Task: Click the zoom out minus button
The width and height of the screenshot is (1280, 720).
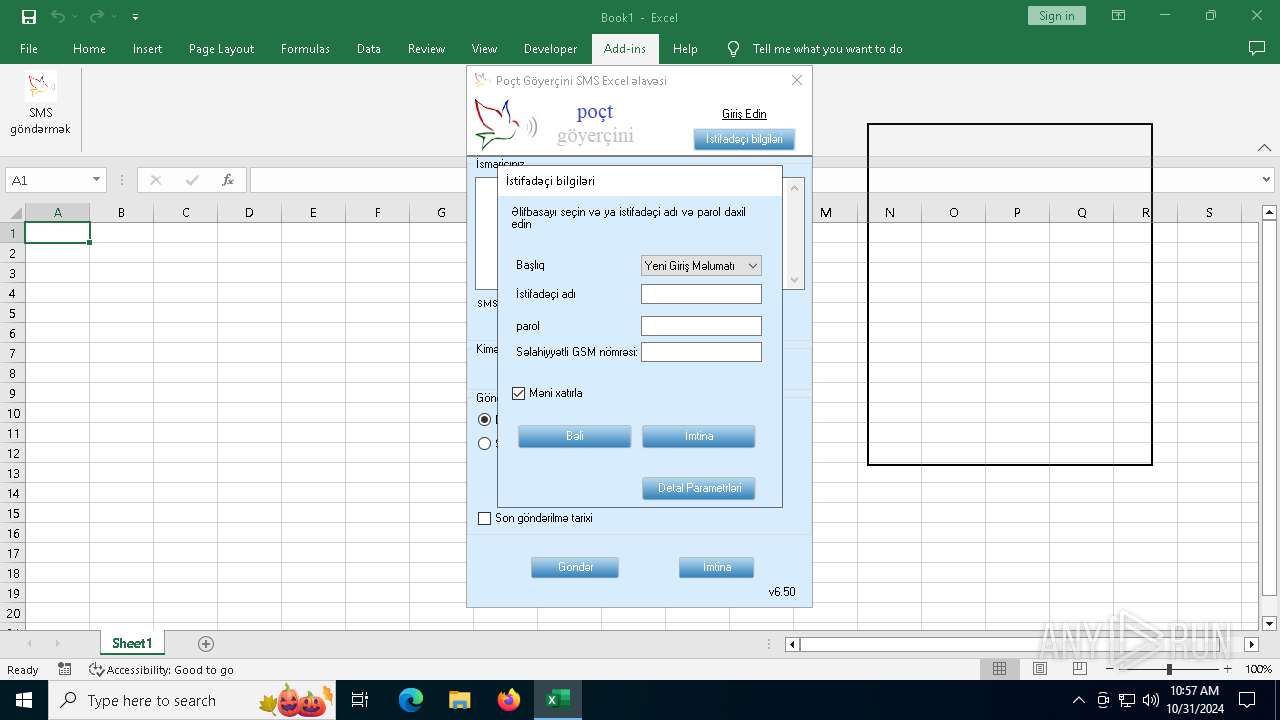Action: [x=1110, y=669]
